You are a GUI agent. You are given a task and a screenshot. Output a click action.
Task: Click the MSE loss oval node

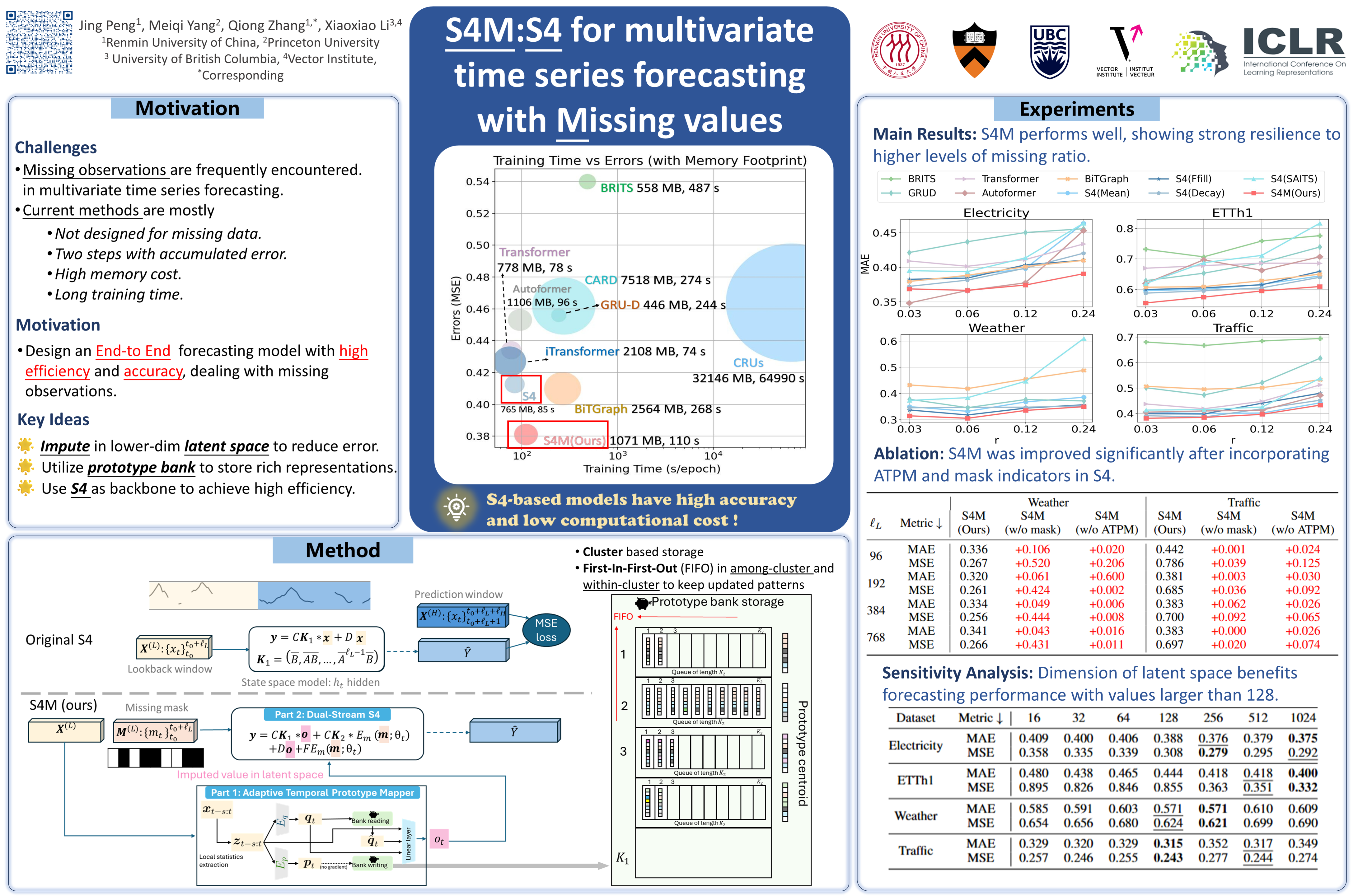click(546, 630)
